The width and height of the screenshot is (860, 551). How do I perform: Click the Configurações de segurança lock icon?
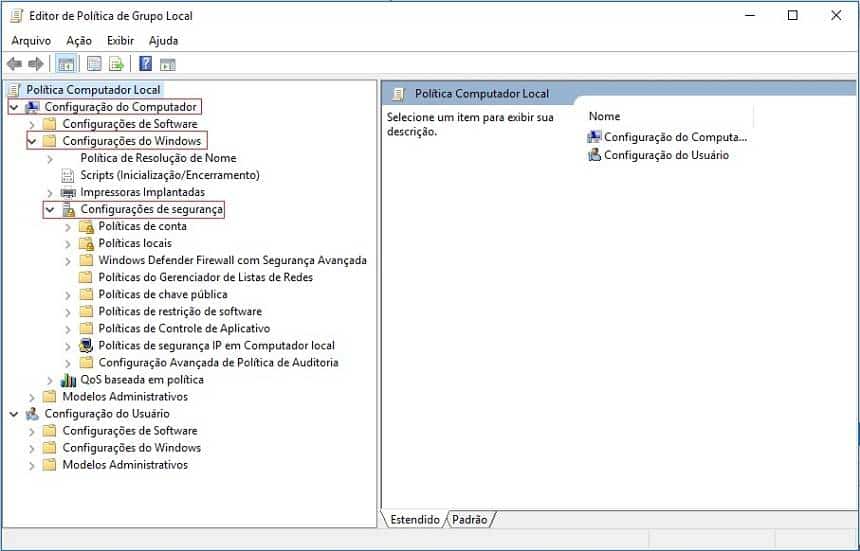click(69, 209)
